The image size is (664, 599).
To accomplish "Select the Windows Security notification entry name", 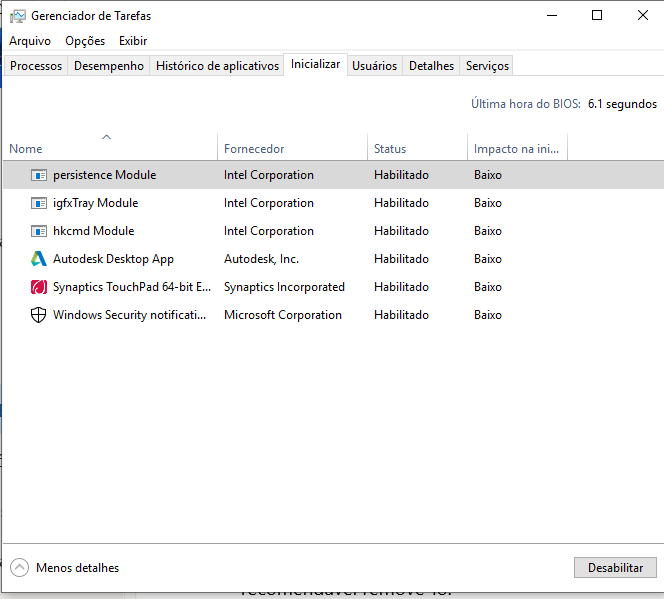I will 130,315.
